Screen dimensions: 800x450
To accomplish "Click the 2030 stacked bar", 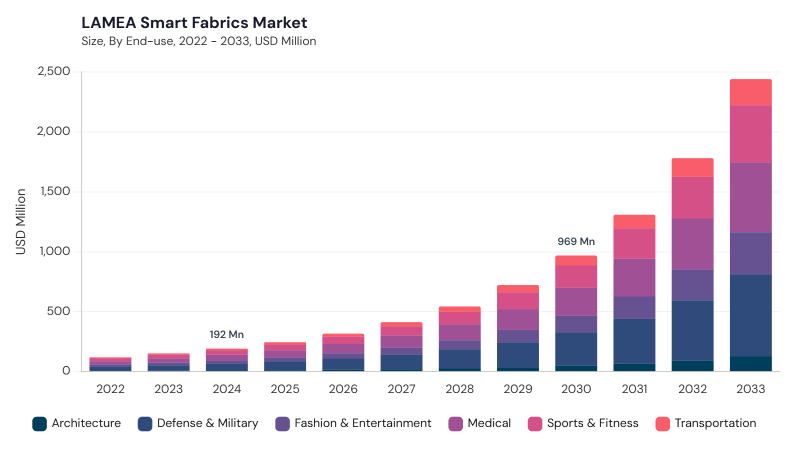I will tap(576, 313).
